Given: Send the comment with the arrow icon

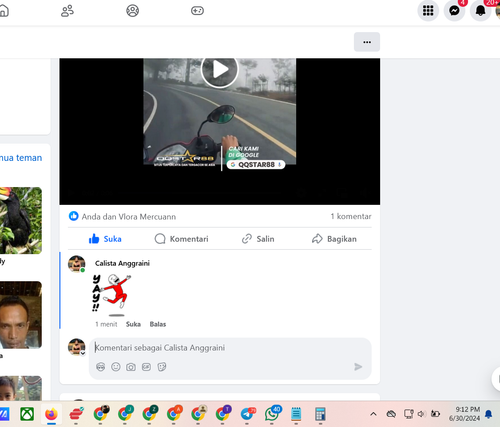Looking at the screenshot, I should tap(358, 367).
